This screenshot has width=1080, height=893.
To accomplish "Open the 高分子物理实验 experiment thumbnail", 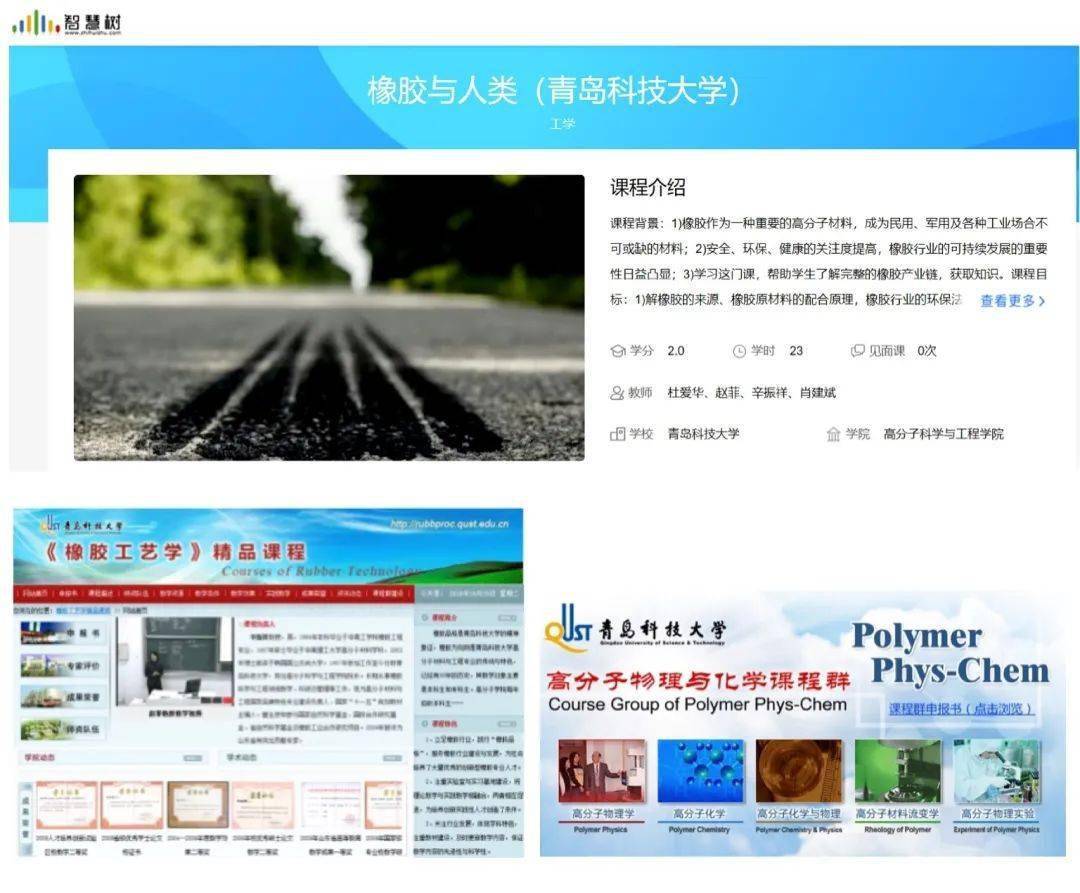I will click(997, 771).
